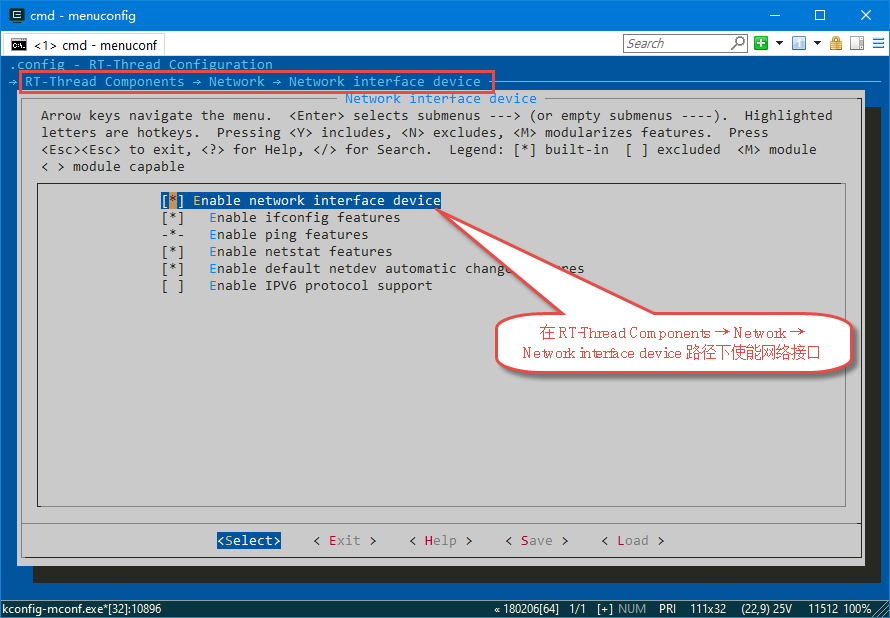The width and height of the screenshot is (890, 618).
Task: Minimize the ConEmu window
Action: click(x=774, y=15)
